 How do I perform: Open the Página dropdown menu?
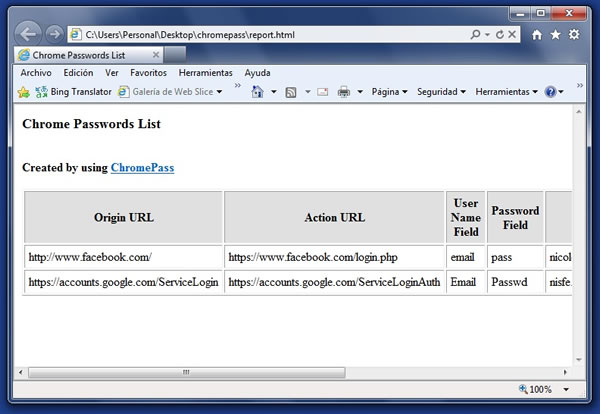390,92
